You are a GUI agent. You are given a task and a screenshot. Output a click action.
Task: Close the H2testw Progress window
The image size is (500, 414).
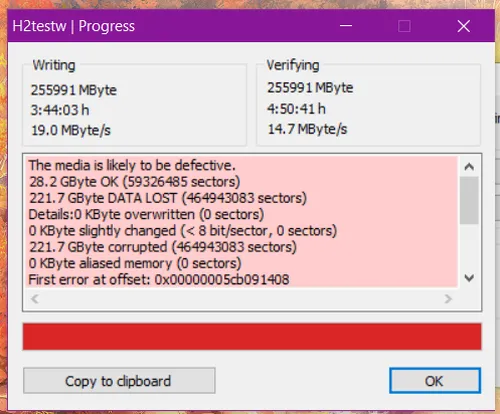pos(464,26)
